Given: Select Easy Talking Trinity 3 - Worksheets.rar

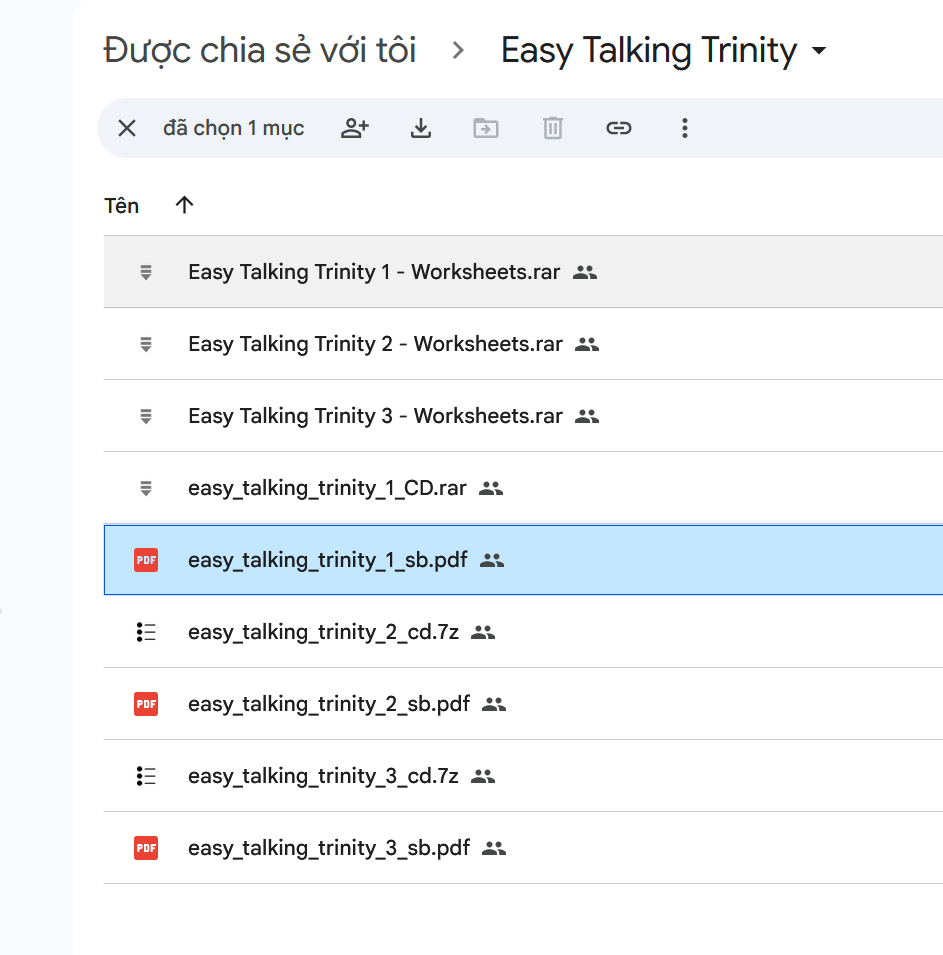Looking at the screenshot, I should pos(375,416).
